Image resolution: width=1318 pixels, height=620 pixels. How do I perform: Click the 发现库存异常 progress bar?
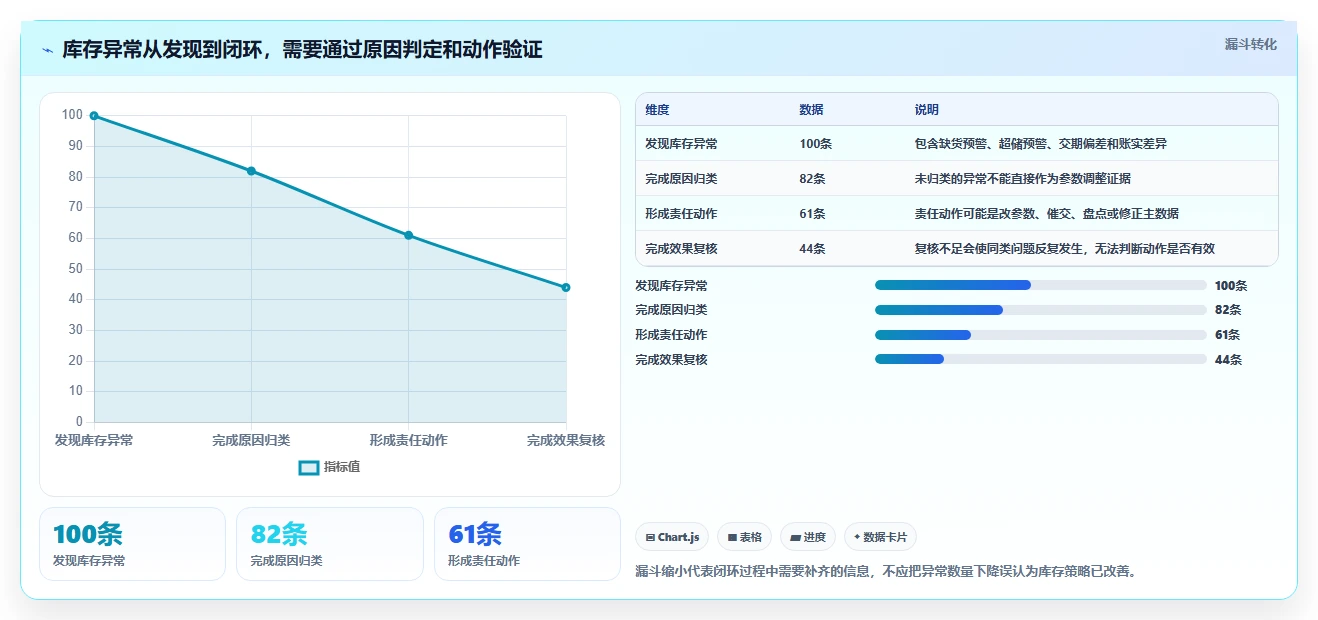1041,285
